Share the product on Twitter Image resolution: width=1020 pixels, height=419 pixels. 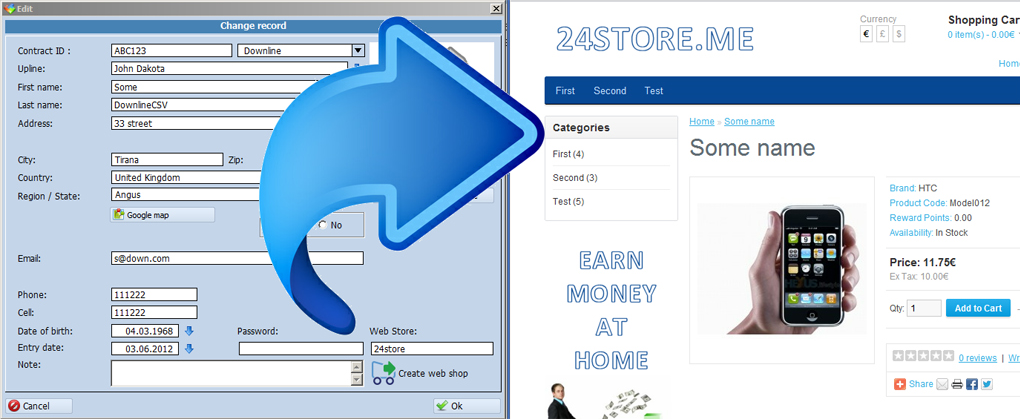[x=987, y=384]
